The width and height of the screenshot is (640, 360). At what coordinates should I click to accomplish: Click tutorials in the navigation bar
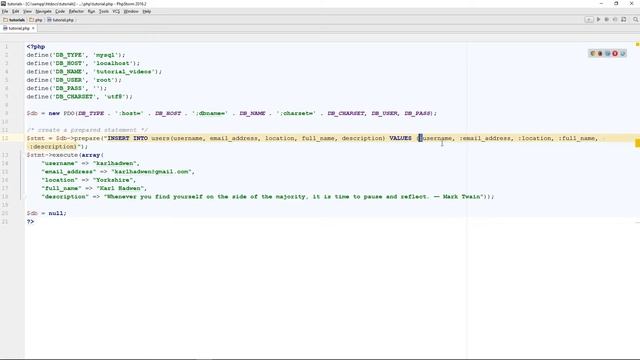[14, 20]
